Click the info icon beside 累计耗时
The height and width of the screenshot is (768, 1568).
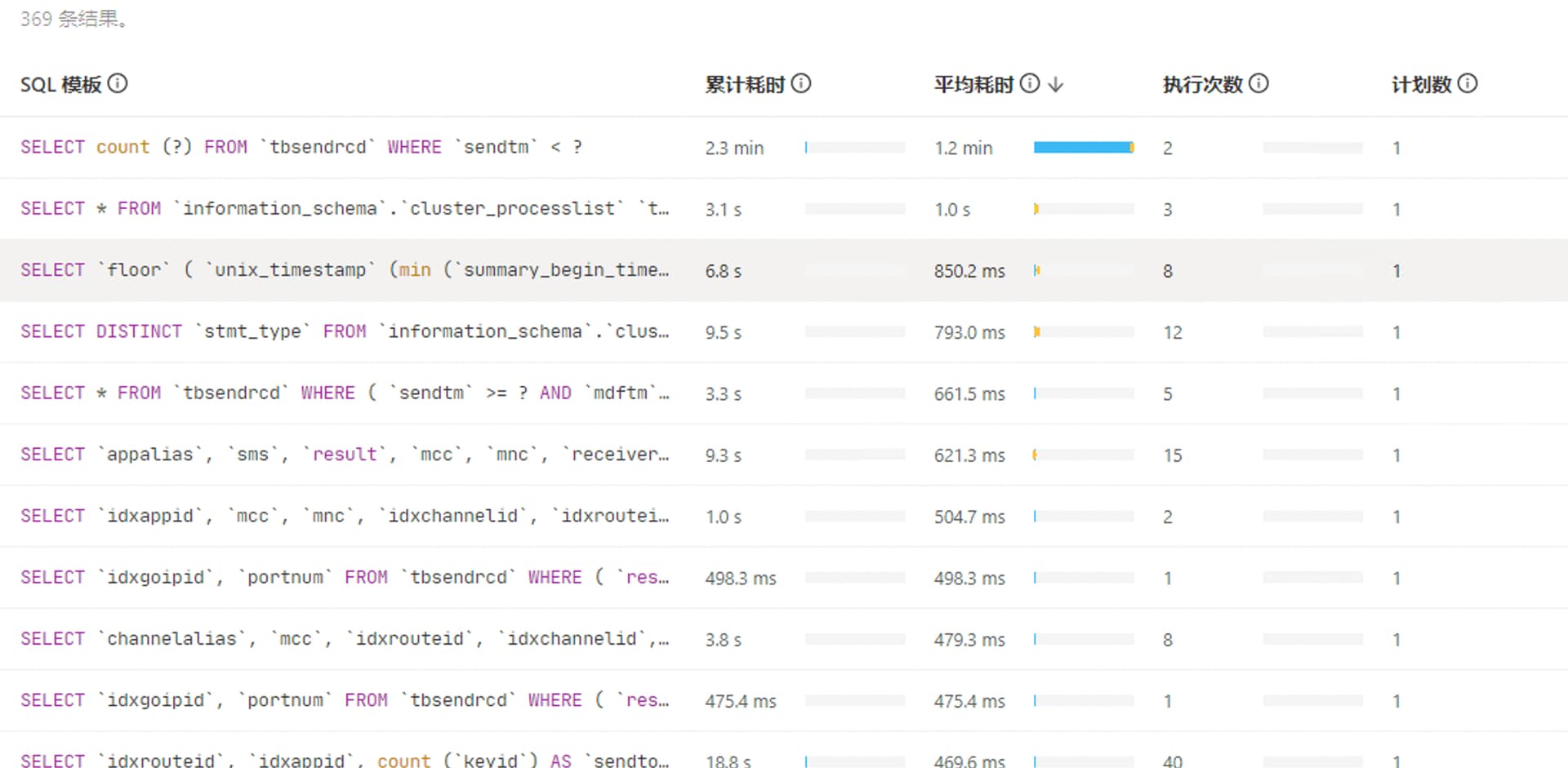pyautogui.click(x=801, y=83)
